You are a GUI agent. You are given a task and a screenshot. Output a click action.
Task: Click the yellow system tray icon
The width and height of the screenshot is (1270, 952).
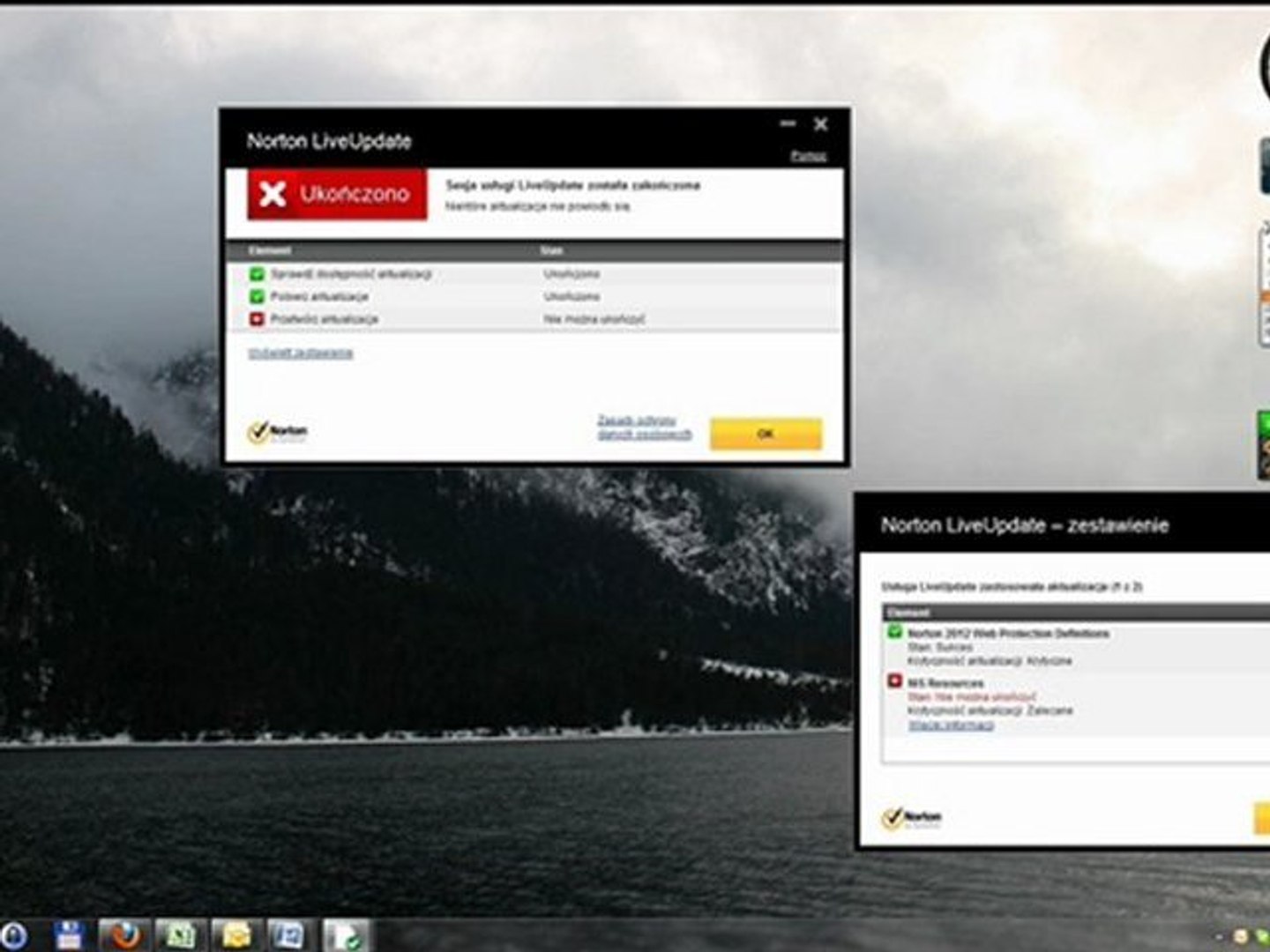[x=1241, y=936]
